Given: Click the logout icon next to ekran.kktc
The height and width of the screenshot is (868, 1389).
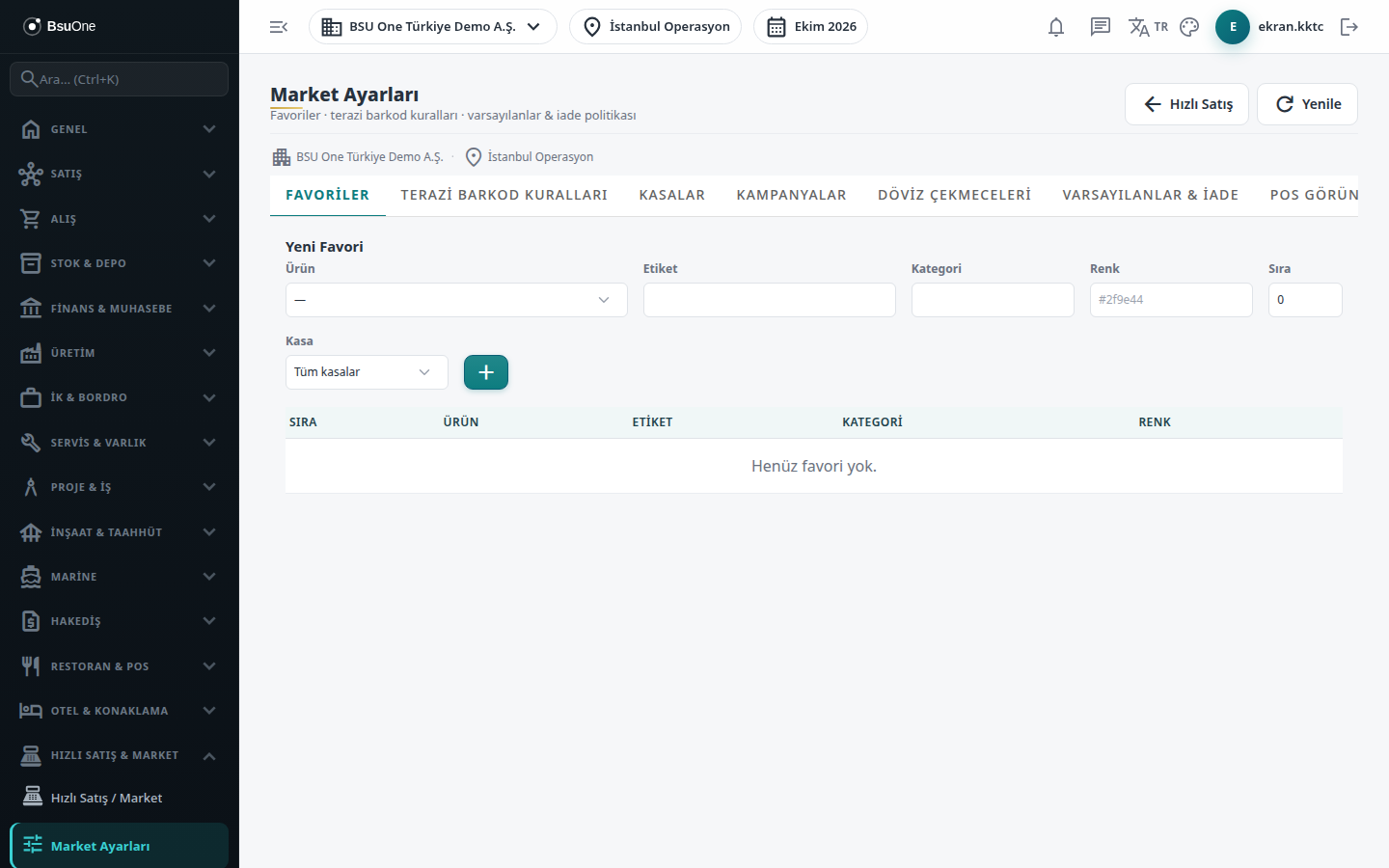Looking at the screenshot, I should (1349, 27).
